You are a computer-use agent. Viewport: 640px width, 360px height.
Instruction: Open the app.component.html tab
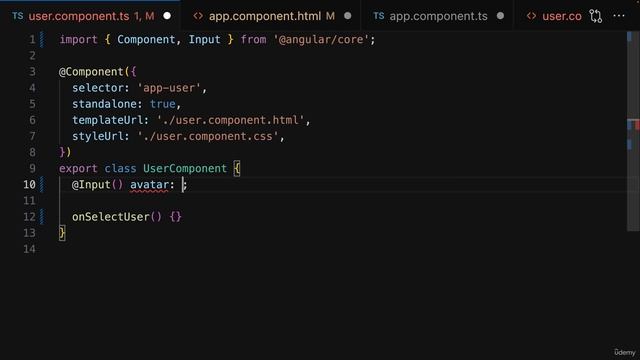point(271,16)
